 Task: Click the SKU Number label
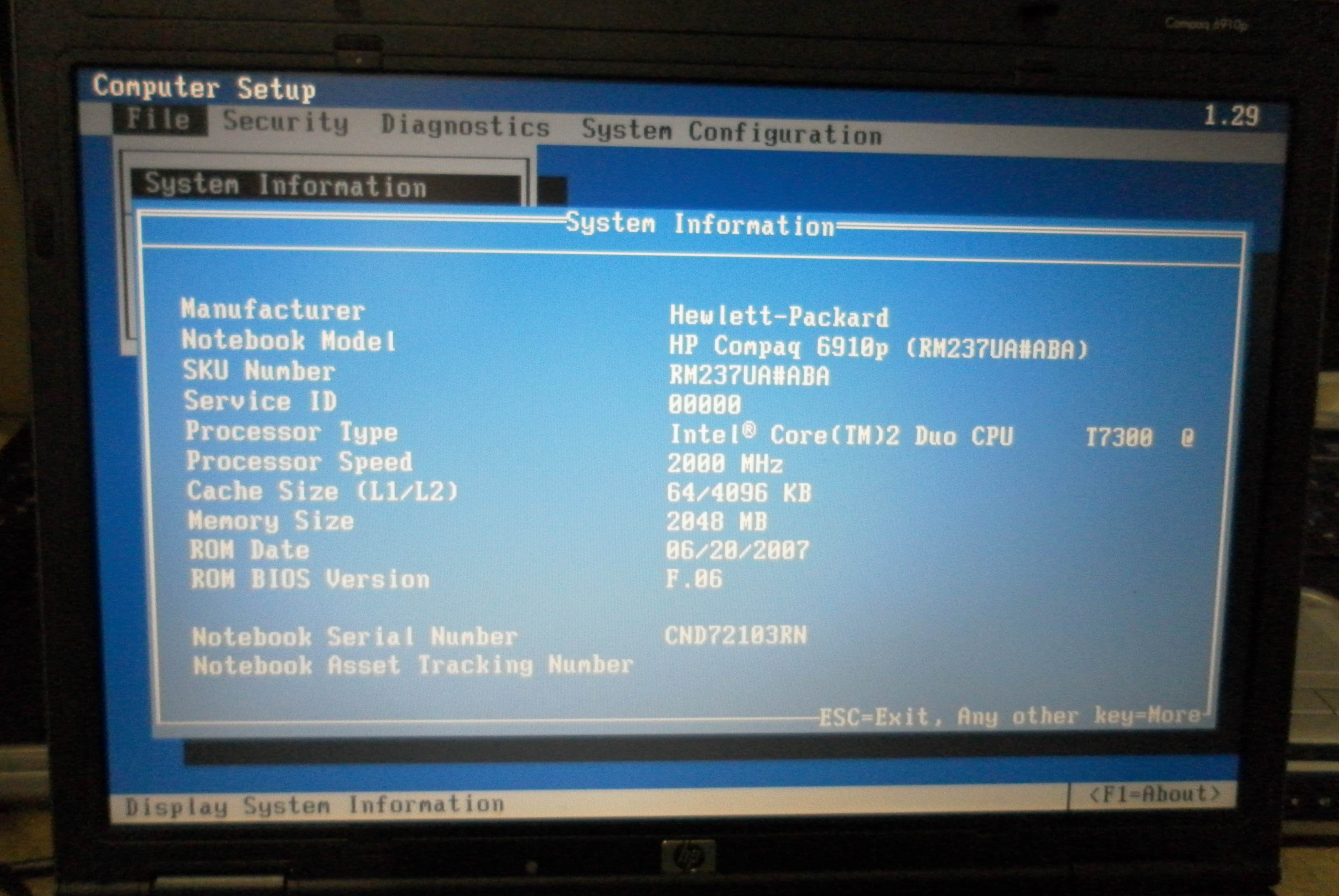[259, 371]
